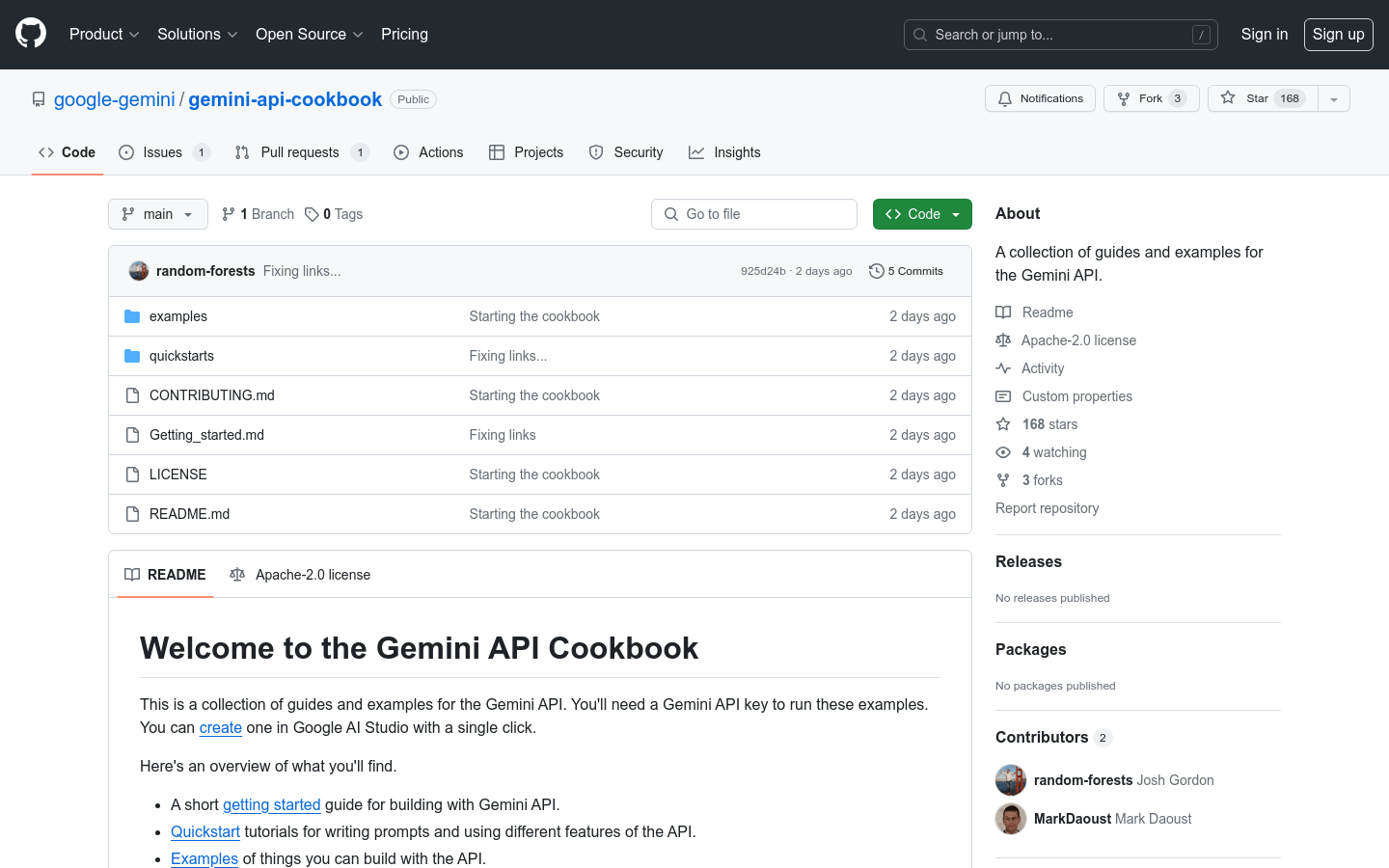Click the eye icon beside 4 watching
Image resolution: width=1389 pixels, height=868 pixels.
[1003, 452]
